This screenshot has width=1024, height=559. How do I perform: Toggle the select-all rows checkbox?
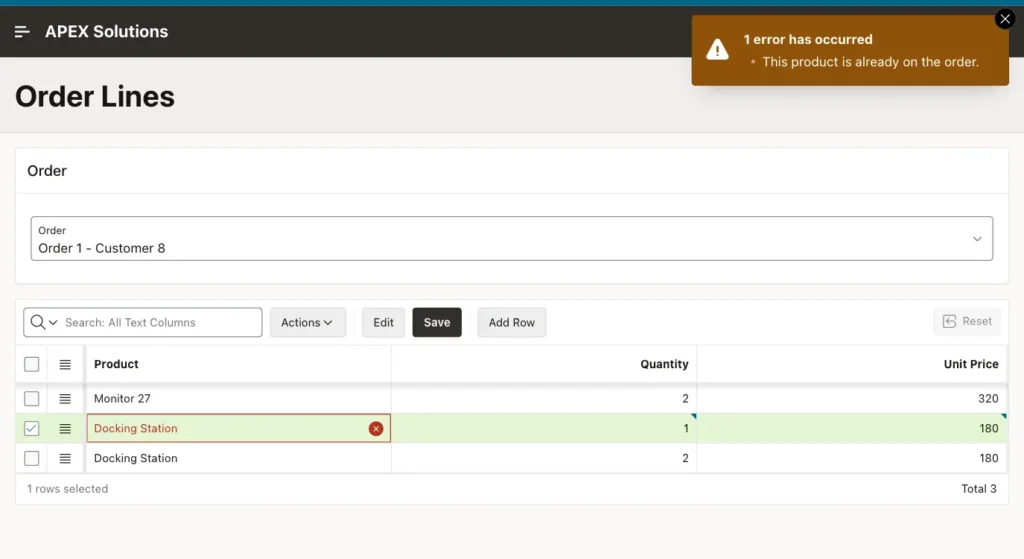[31, 364]
